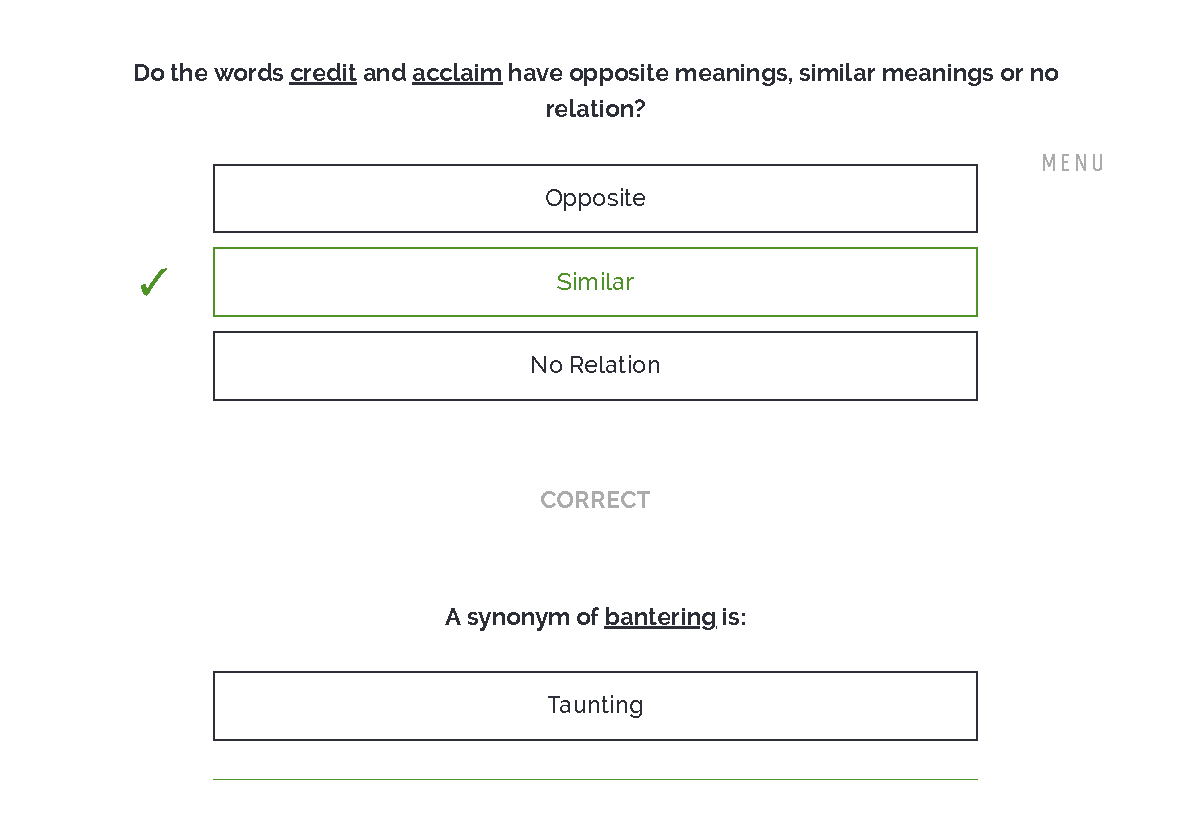This screenshot has width=1190, height=838.
Task: Click the green checkmark beside Similar
Action: (x=153, y=282)
